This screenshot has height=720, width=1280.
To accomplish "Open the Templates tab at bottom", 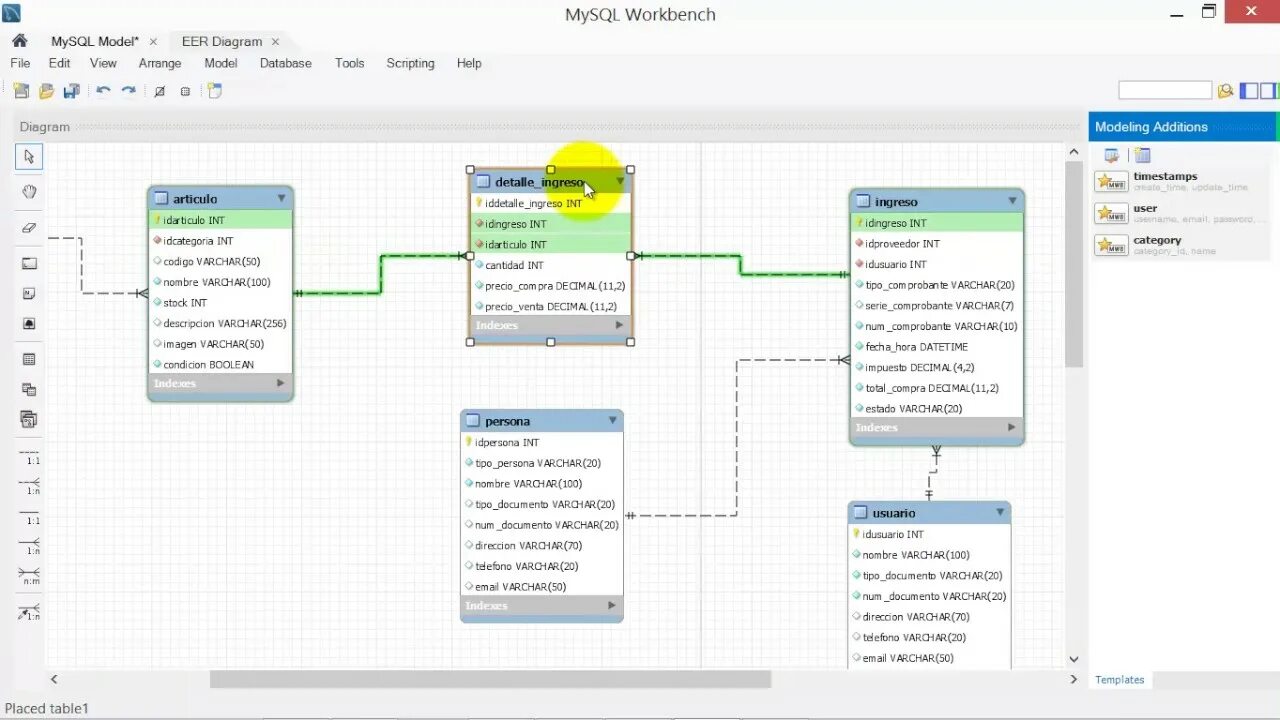I will [x=1119, y=680].
